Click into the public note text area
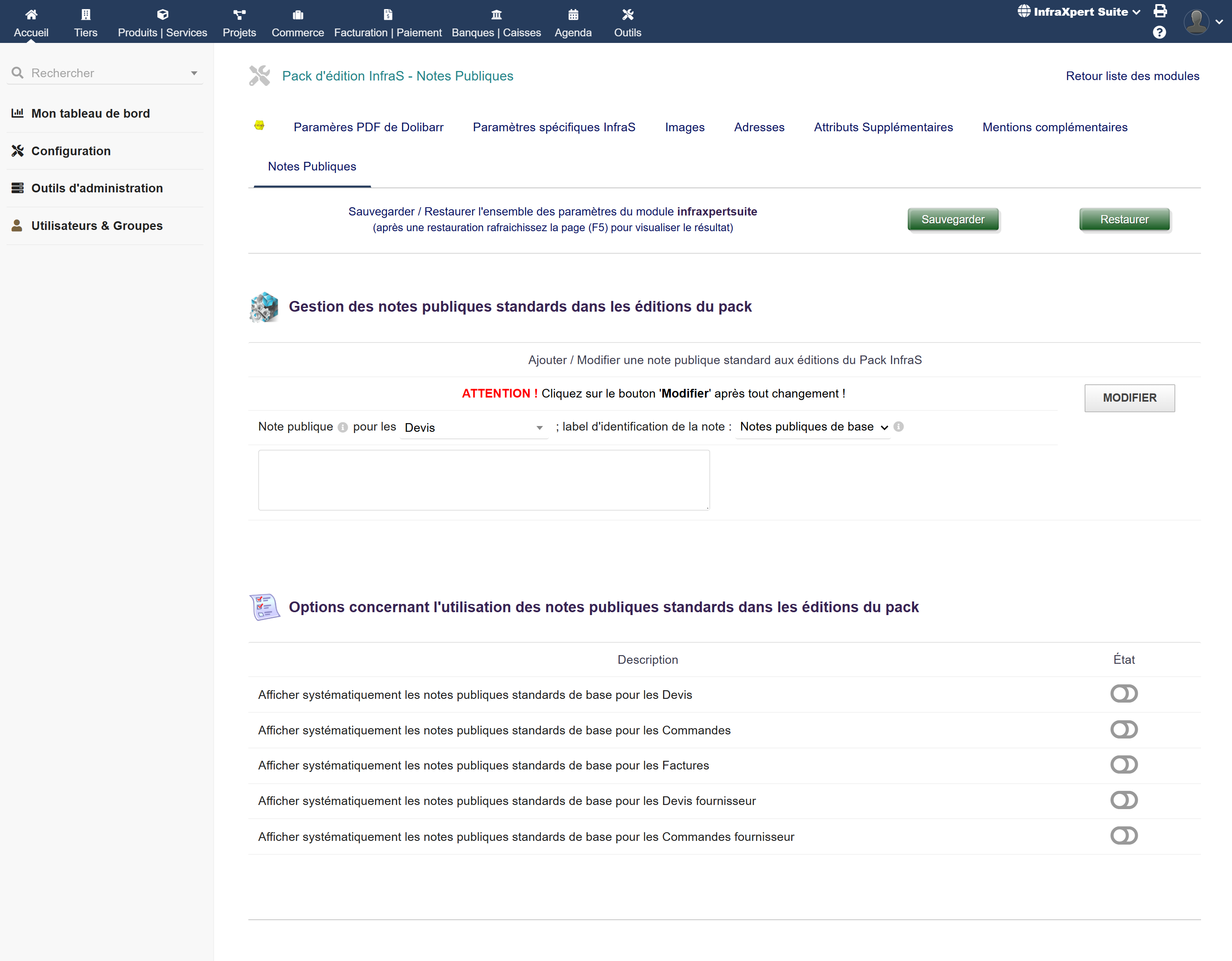1232x961 pixels. 483,480
